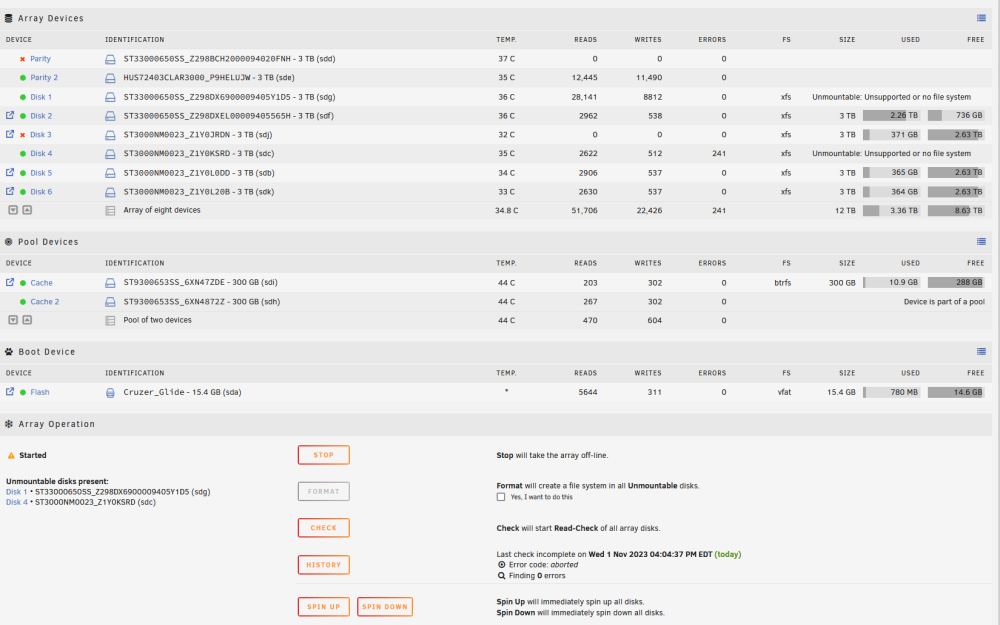Open the parity HISTORY button
The height and width of the screenshot is (625, 1000).
click(323, 564)
